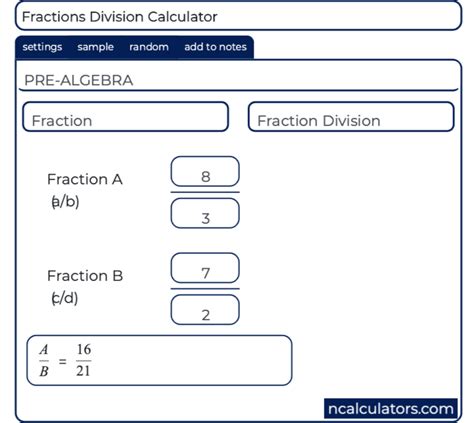Click add to notes
Image resolution: width=474 pixels, height=423 pixels.
(215, 47)
